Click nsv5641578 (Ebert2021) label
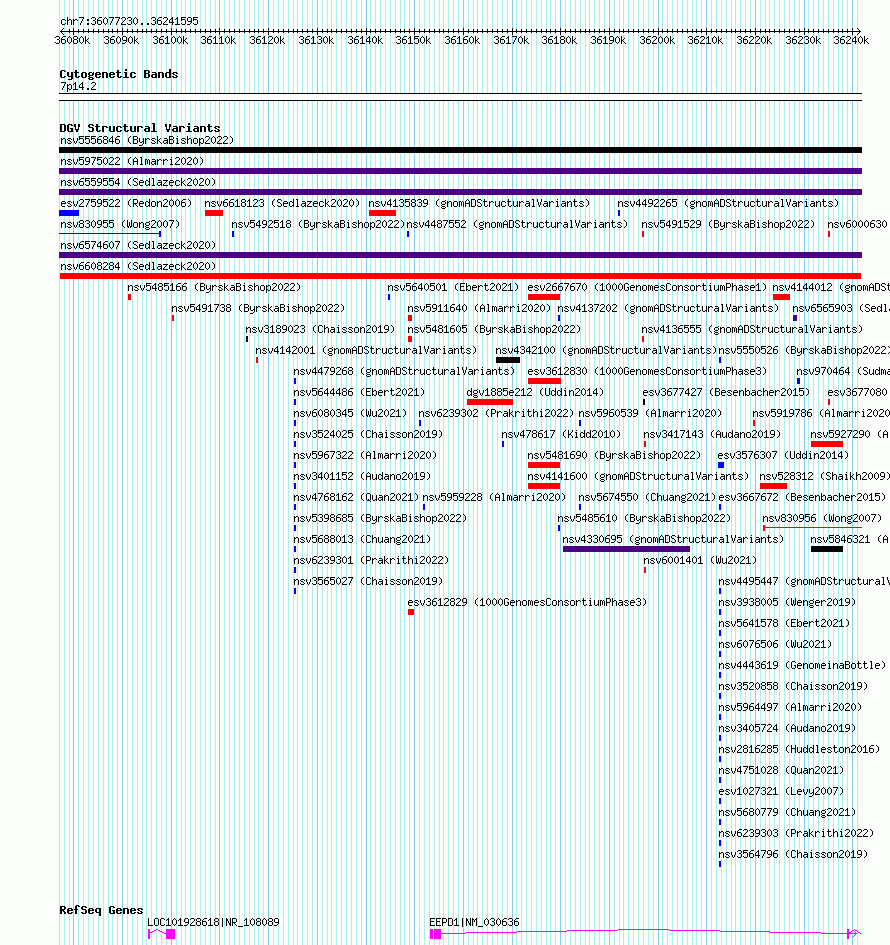 (x=784, y=624)
